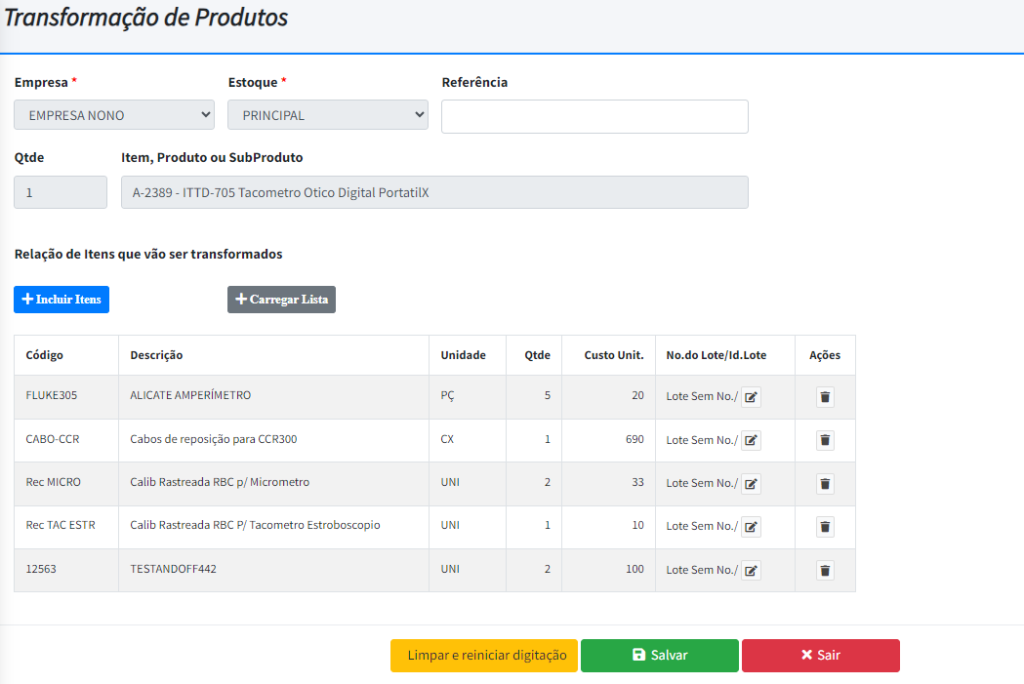Click Calib Rastreada RBC p/ Micrometro description
This screenshot has height=684, width=1024.
pos(219,482)
